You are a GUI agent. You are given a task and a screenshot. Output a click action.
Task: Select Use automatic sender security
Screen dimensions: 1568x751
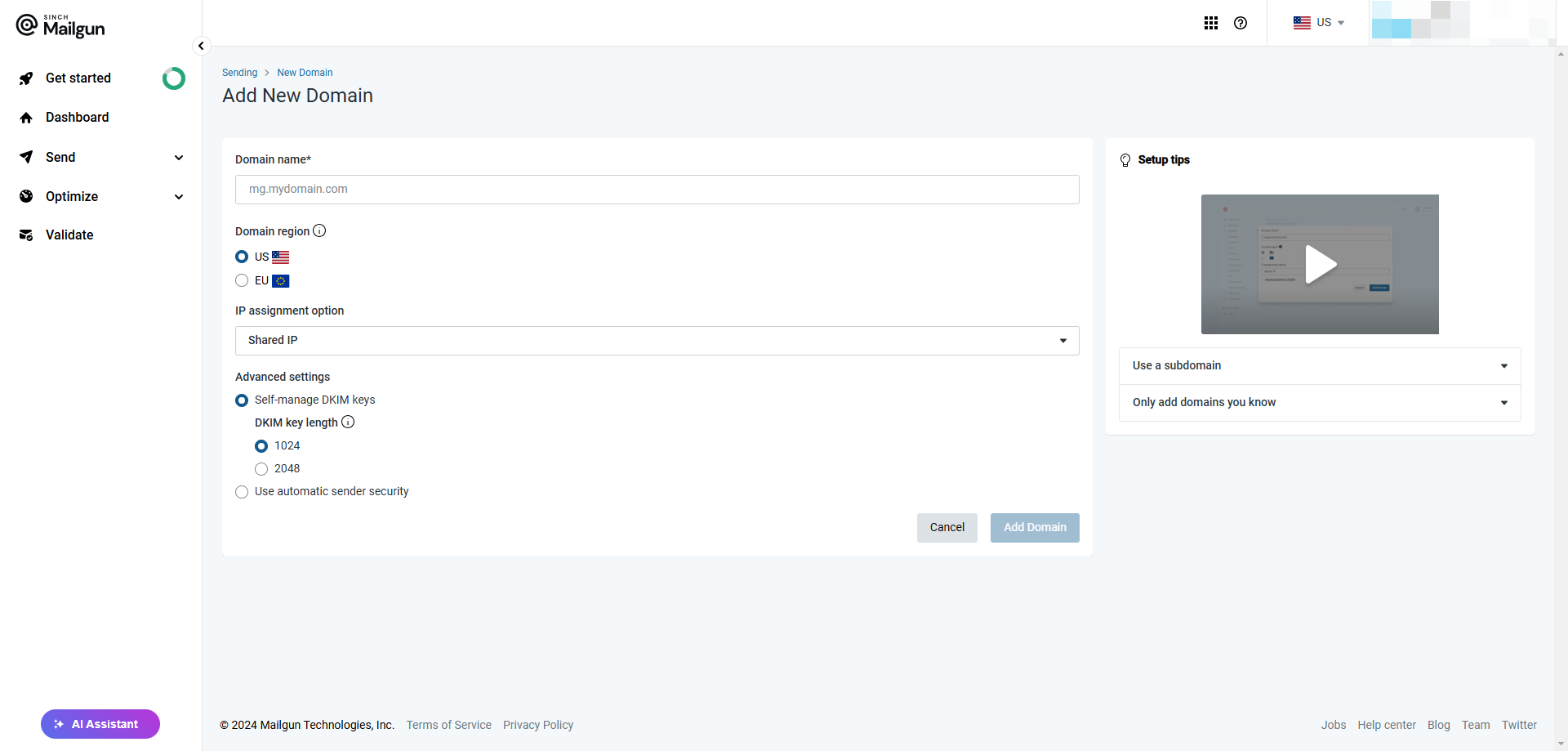(242, 492)
